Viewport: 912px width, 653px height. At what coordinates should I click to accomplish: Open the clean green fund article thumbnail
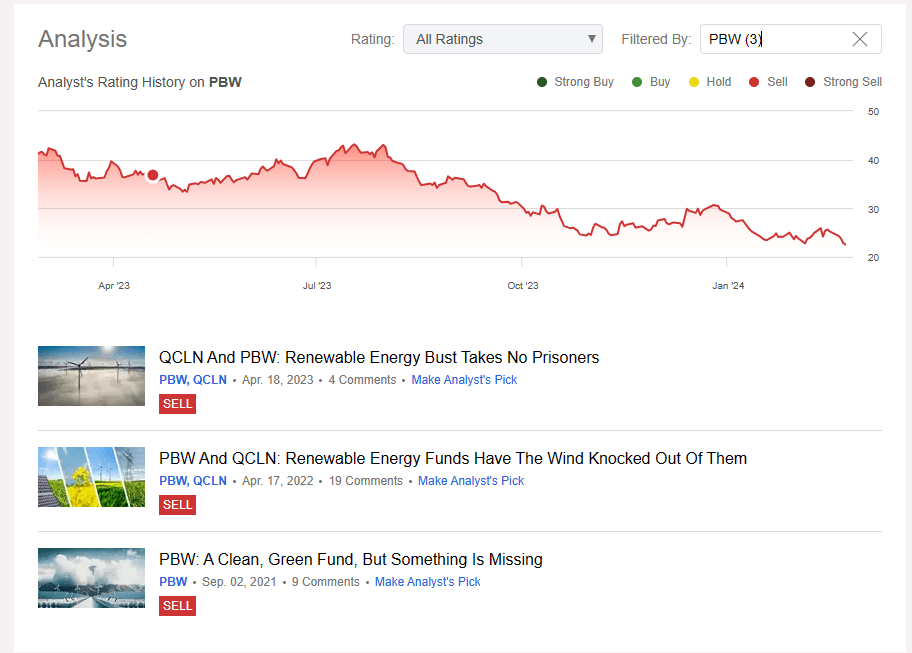[x=91, y=578]
